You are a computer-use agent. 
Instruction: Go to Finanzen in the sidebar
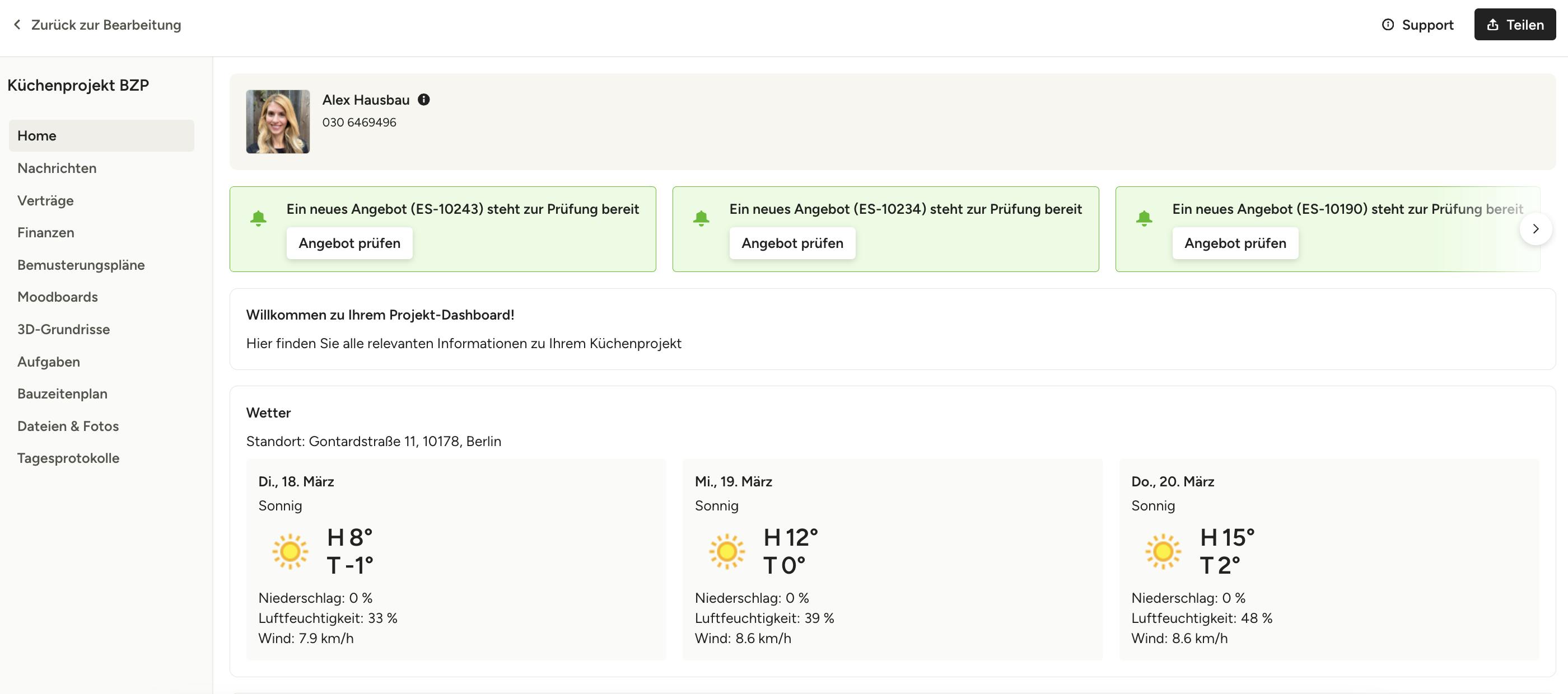[x=46, y=232]
